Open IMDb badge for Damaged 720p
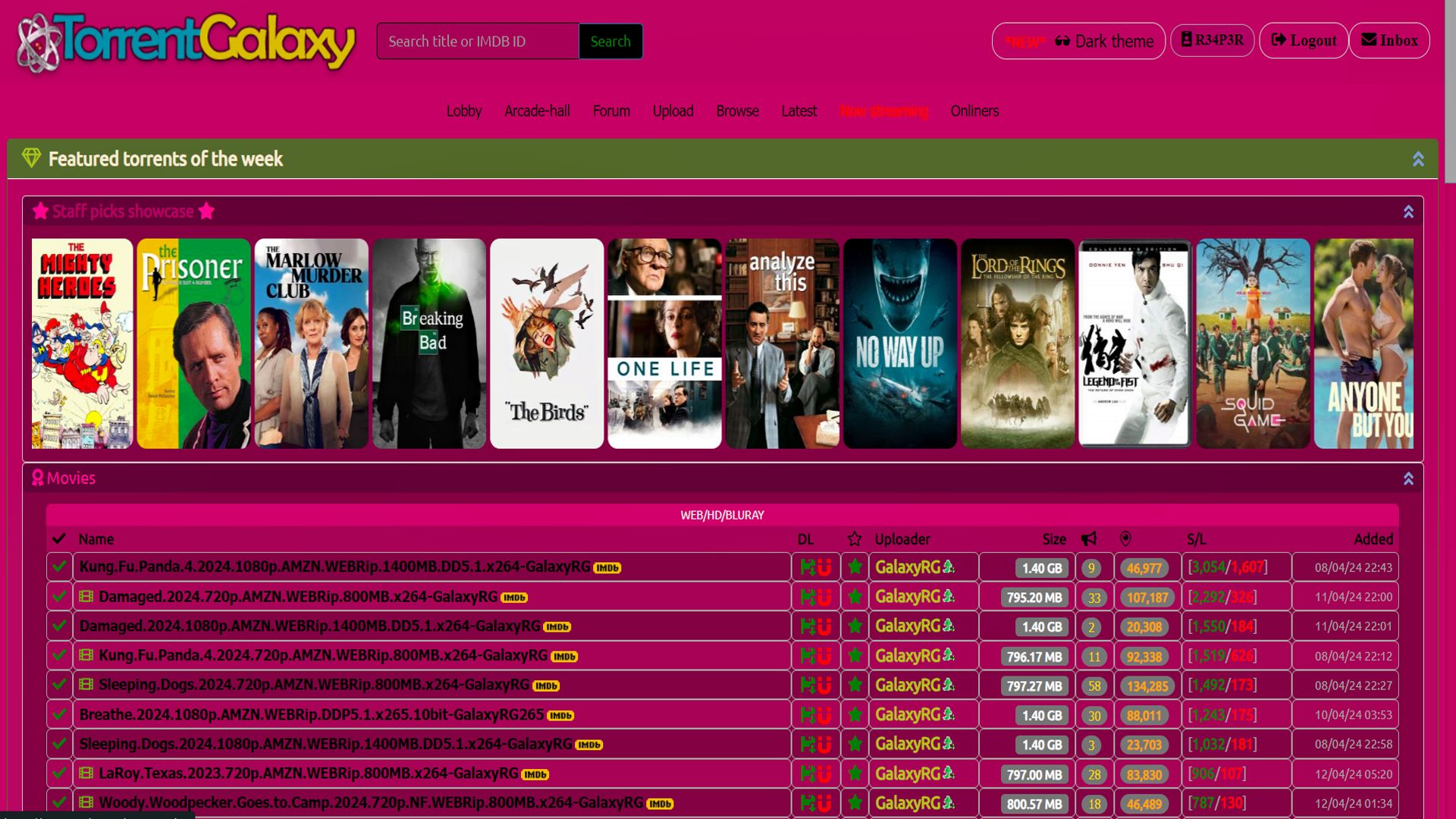1456x819 pixels. click(x=514, y=598)
